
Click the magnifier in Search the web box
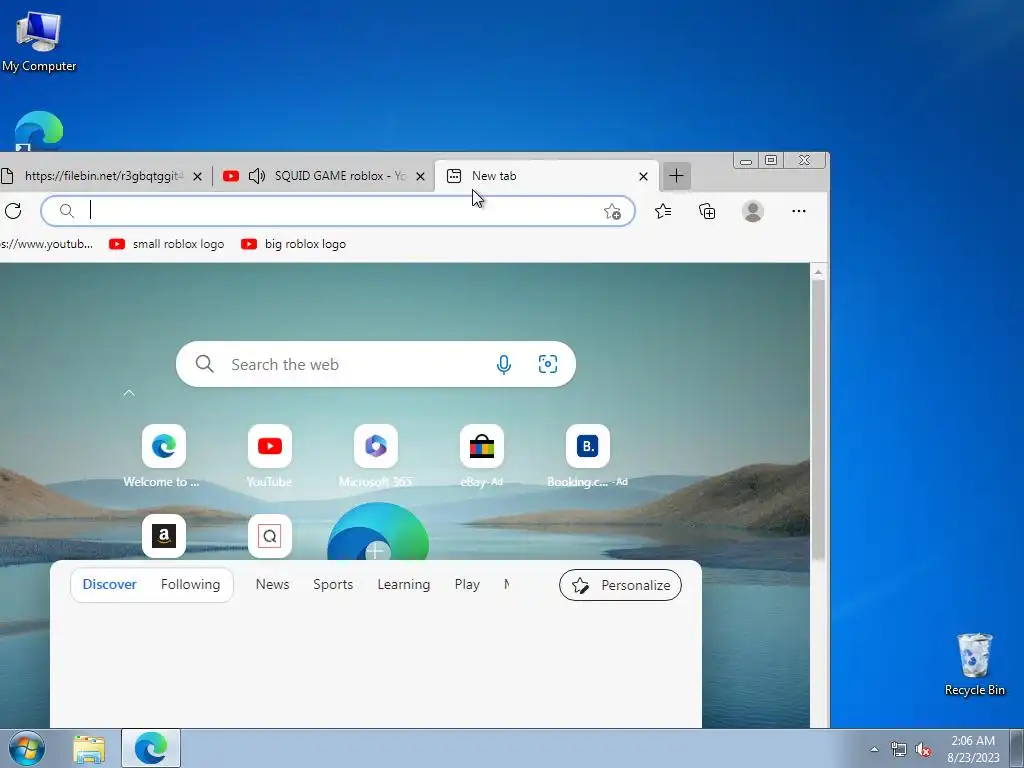204,364
